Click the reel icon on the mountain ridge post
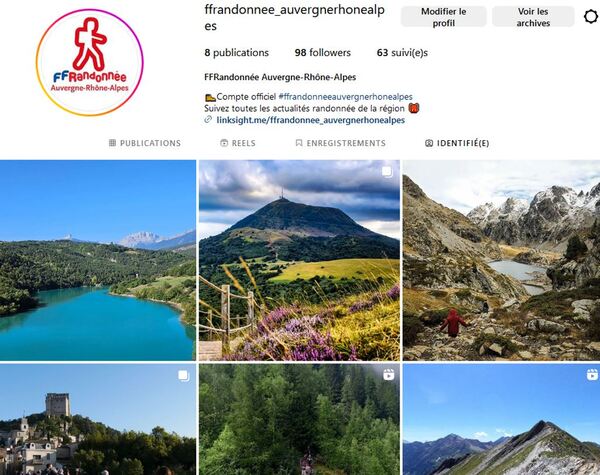 (x=592, y=375)
